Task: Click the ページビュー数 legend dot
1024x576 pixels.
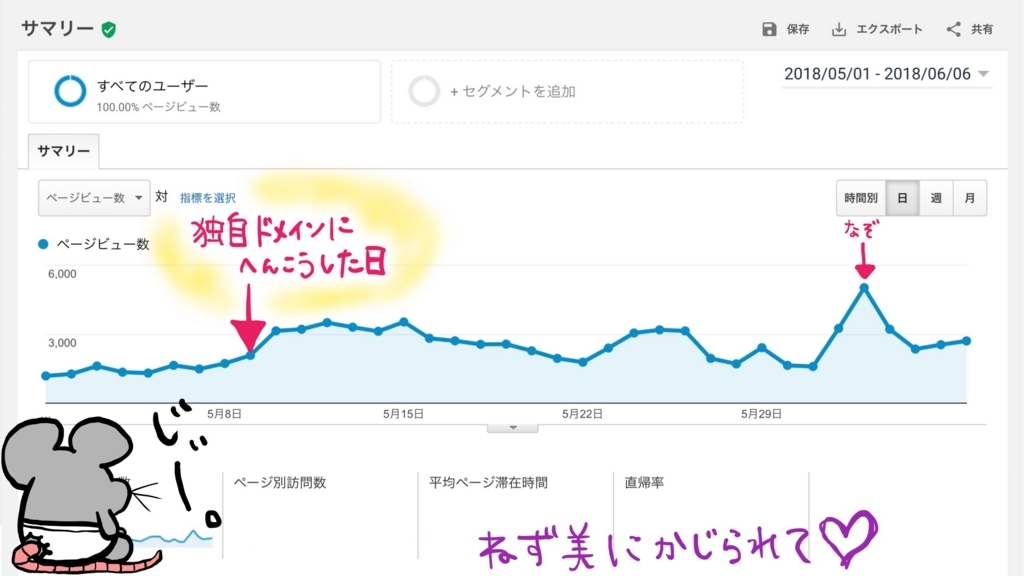Action: coord(43,244)
